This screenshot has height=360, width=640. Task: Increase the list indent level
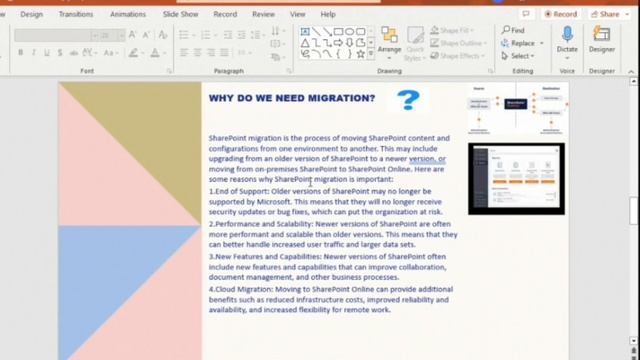242,35
